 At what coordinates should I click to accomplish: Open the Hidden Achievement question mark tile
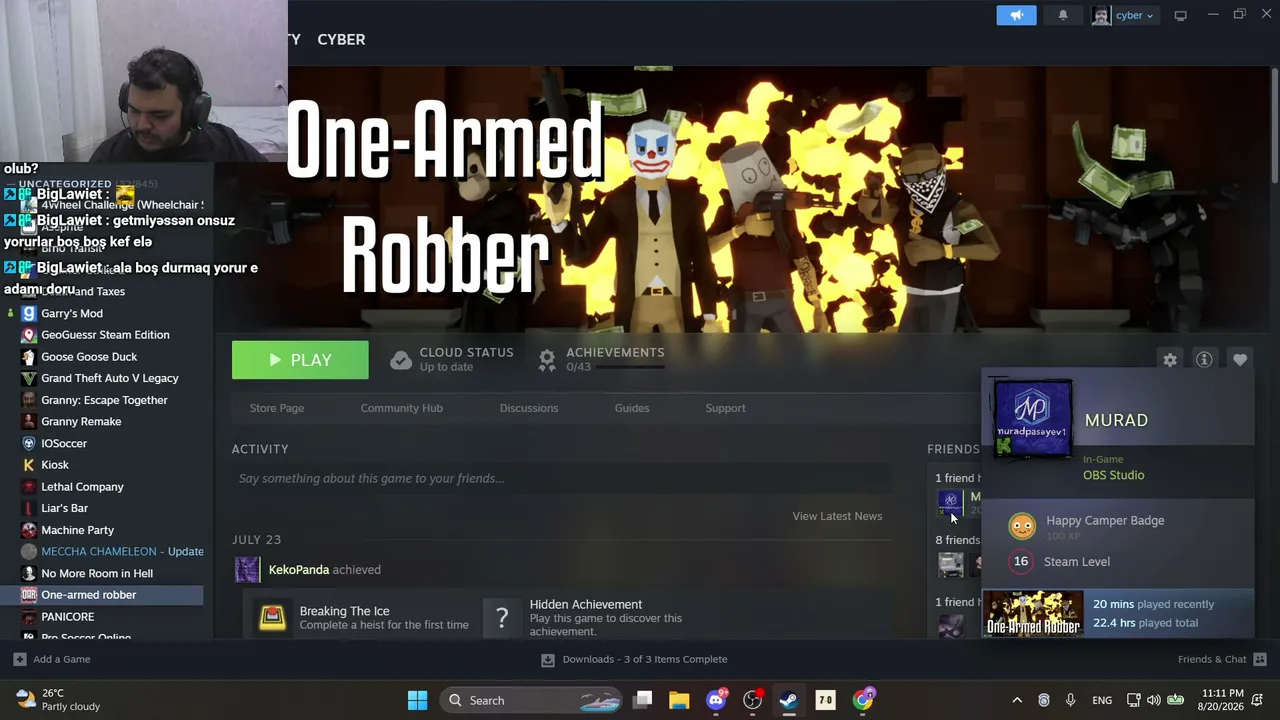coord(502,618)
